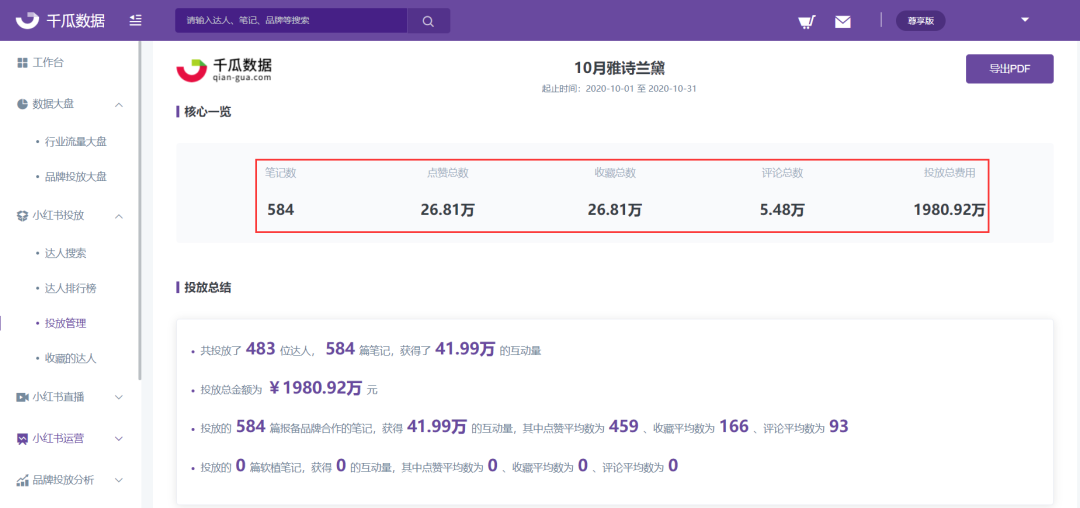Open 达人搜索 menu item
This screenshot has width=1080, height=508.
coord(65,253)
